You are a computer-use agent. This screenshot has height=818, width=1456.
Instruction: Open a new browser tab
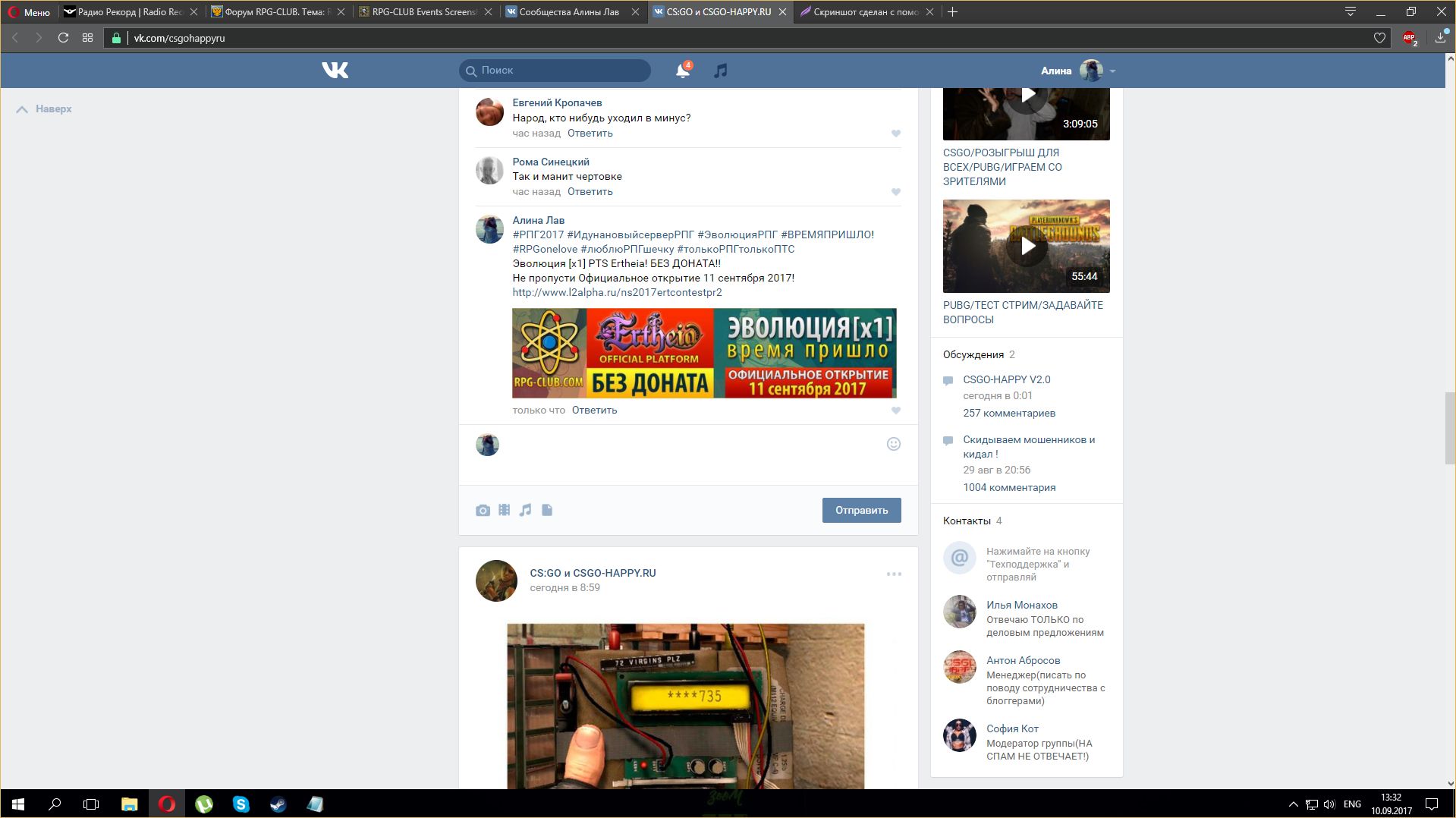(x=953, y=12)
